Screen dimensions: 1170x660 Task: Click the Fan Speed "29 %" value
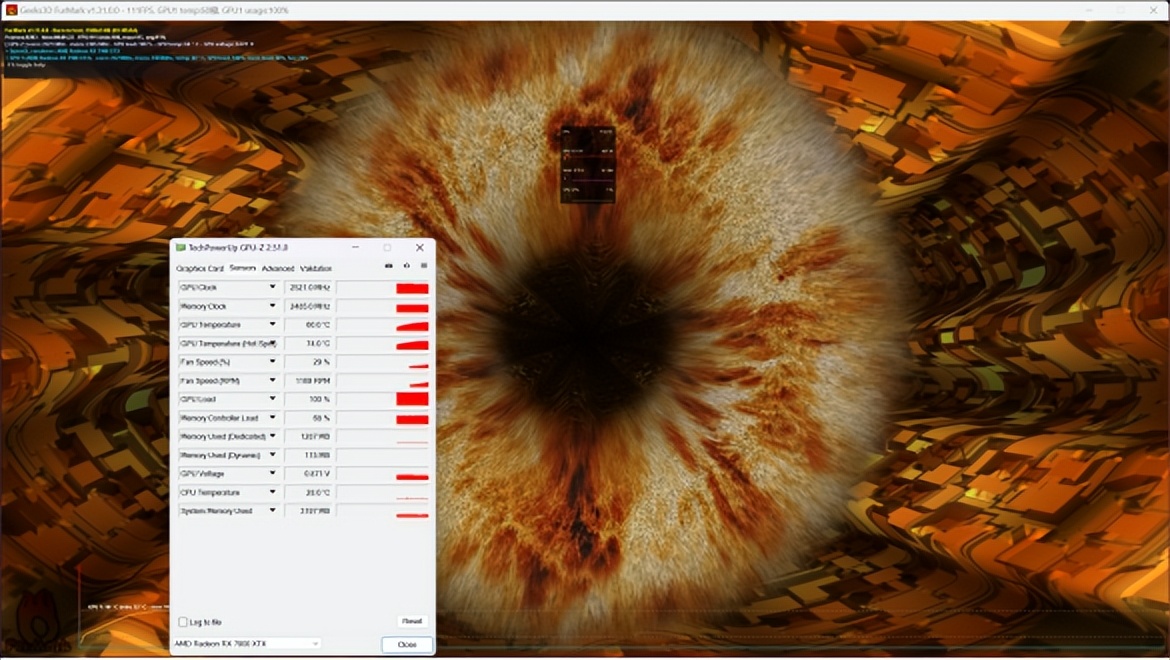tap(308, 362)
